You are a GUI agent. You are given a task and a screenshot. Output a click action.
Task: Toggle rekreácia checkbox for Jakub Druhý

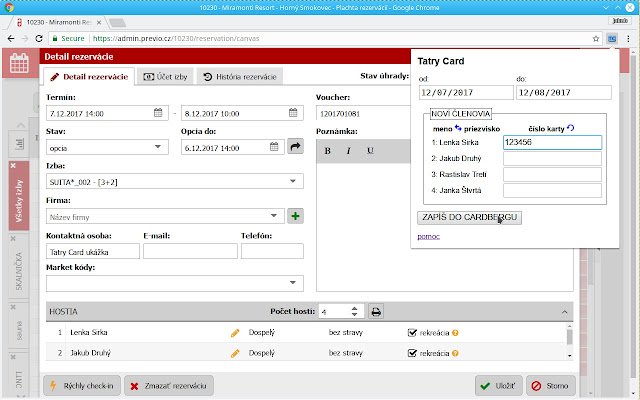412,353
